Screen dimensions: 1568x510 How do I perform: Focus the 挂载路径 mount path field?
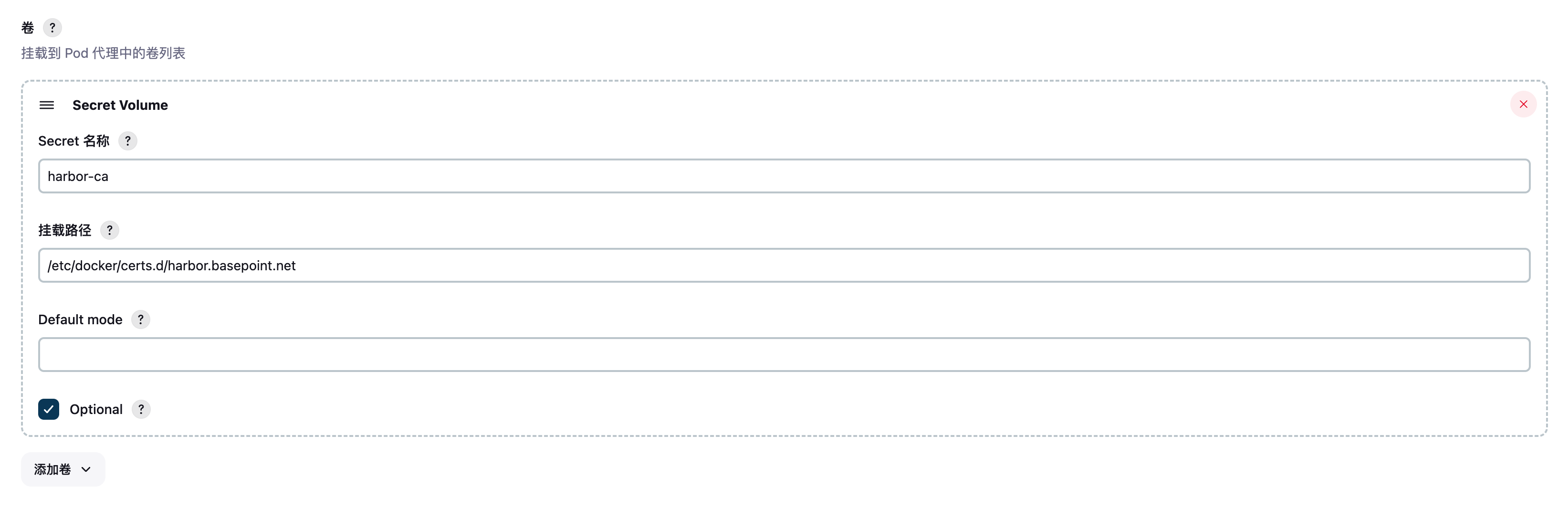tap(784, 265)
